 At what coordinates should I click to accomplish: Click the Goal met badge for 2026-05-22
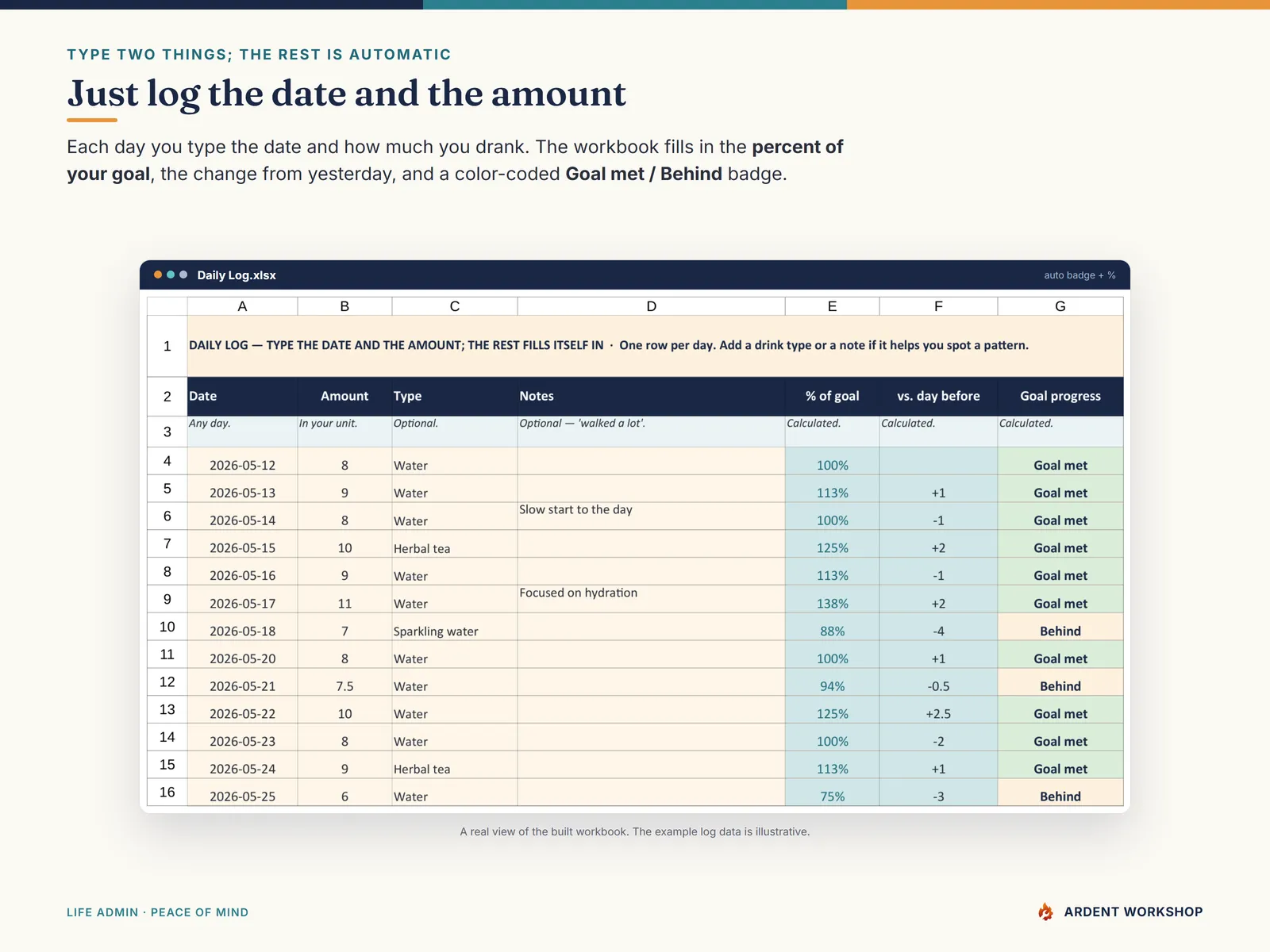pyautogui.click(x=1060, y=709)
